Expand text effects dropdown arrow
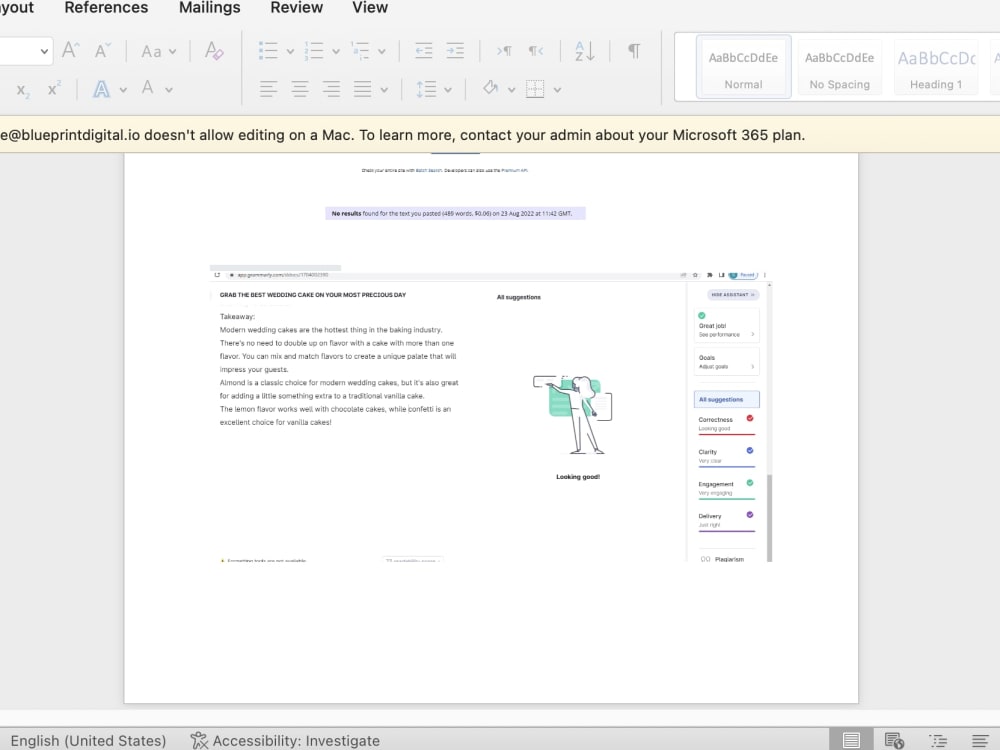 tap(123, 90)
